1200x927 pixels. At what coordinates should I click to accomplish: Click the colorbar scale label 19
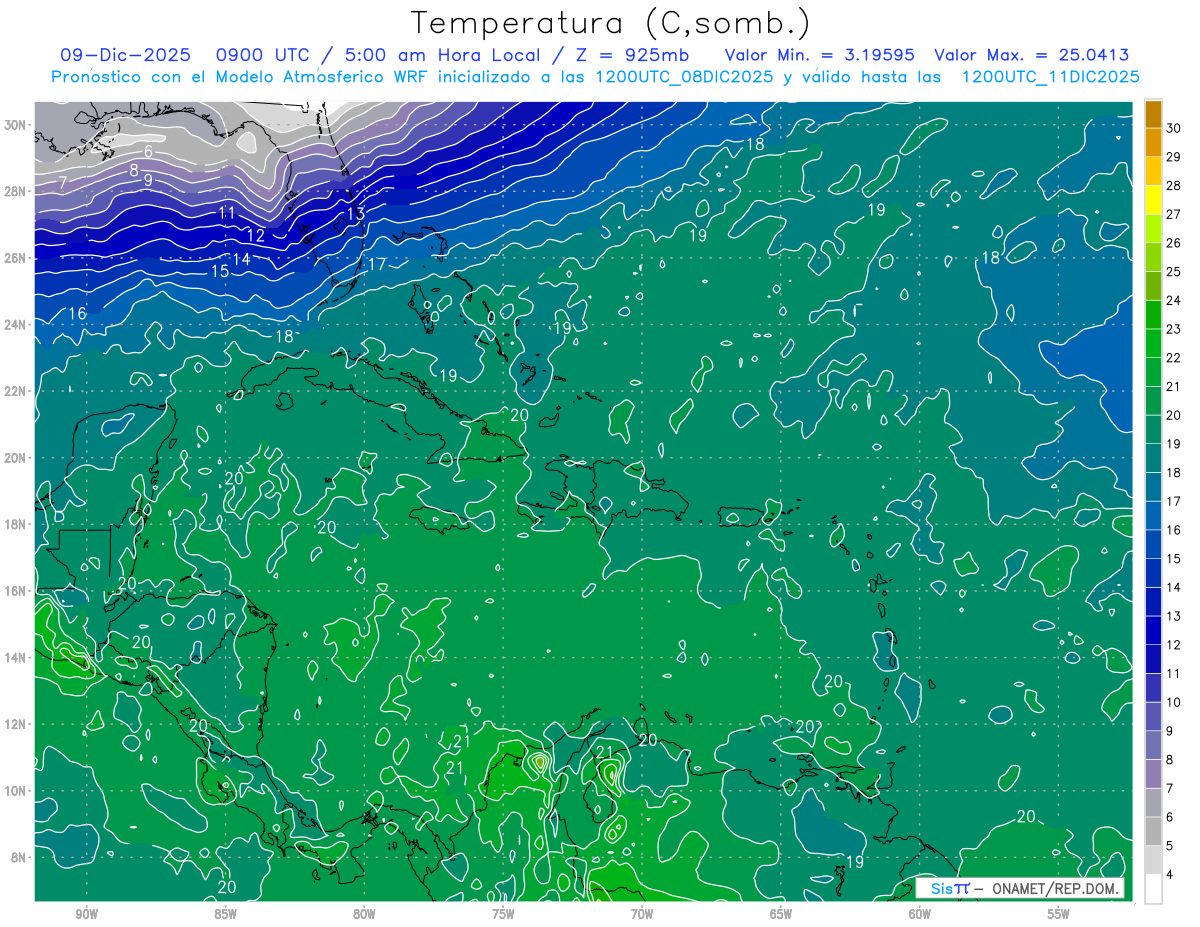pyautogui.click(x=1174, y=444)
